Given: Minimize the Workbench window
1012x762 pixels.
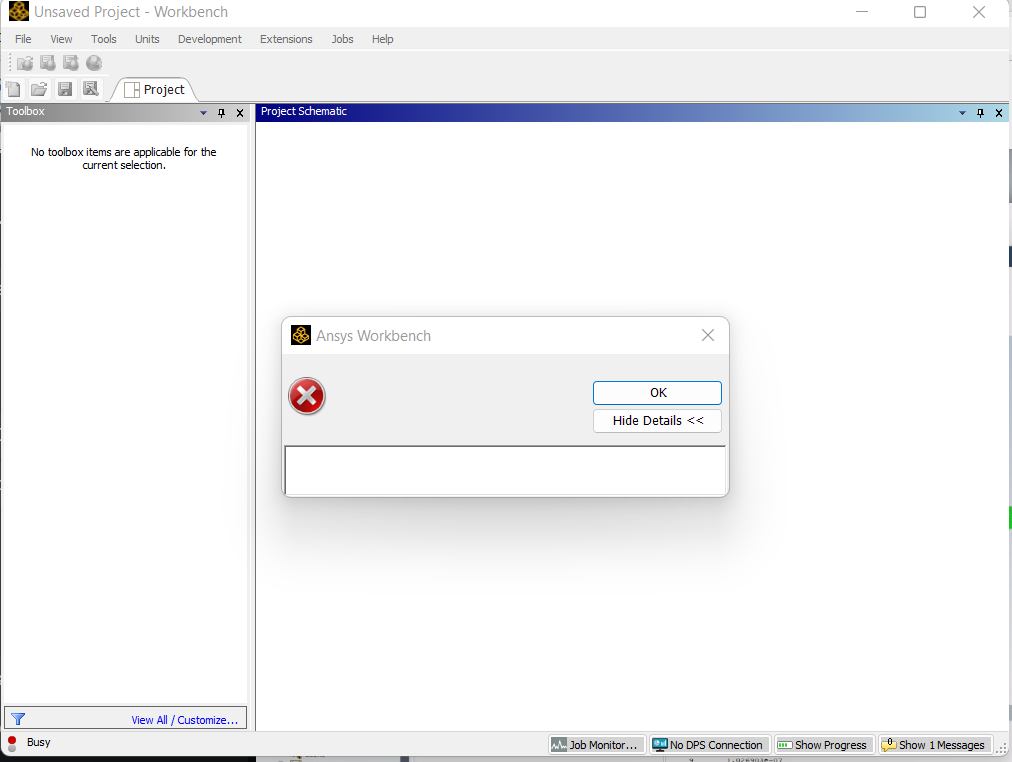Looking at the screenshot, I should (x=862, y=12).
